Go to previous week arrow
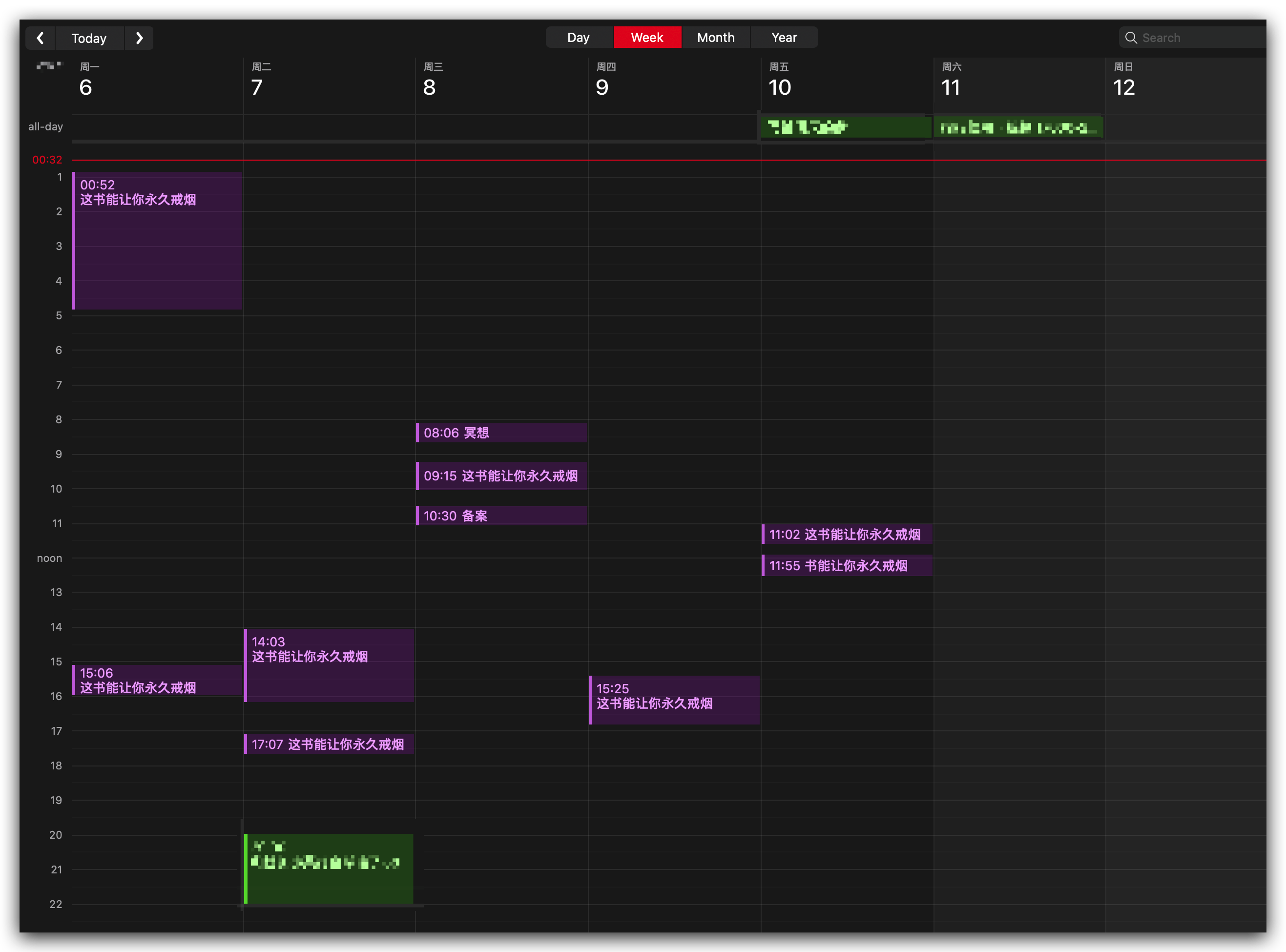Viewport: 1286px width, 952px height. pyautogui.click(x=40, y=38)
